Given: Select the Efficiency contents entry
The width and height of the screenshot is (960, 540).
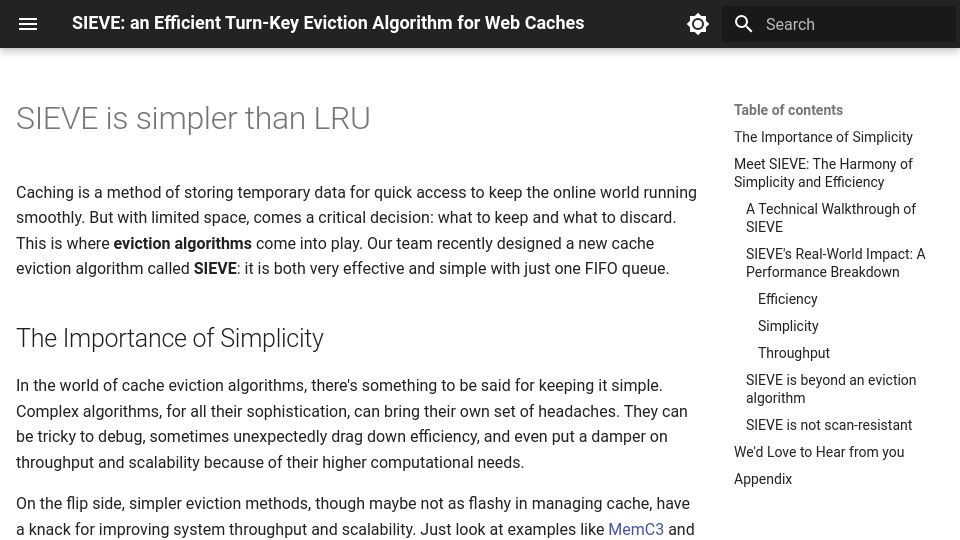Looking at the screenshot, I should coord(787,299).
